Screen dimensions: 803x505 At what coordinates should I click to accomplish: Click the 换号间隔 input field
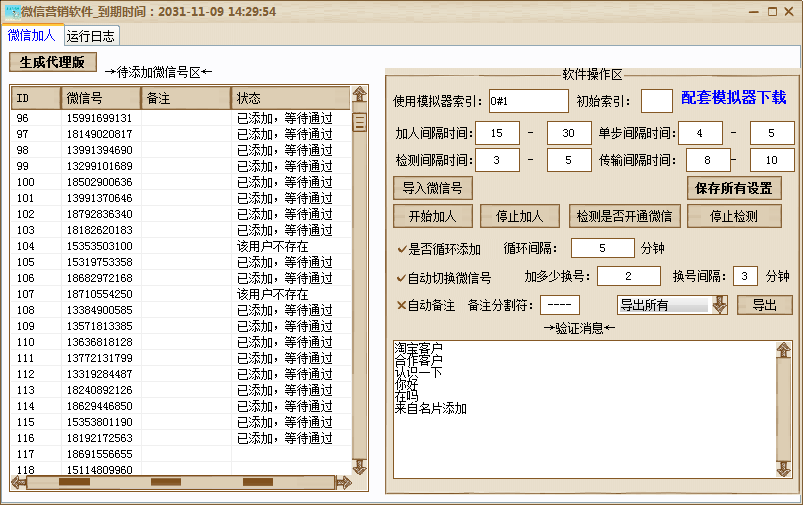pos(745,276)
